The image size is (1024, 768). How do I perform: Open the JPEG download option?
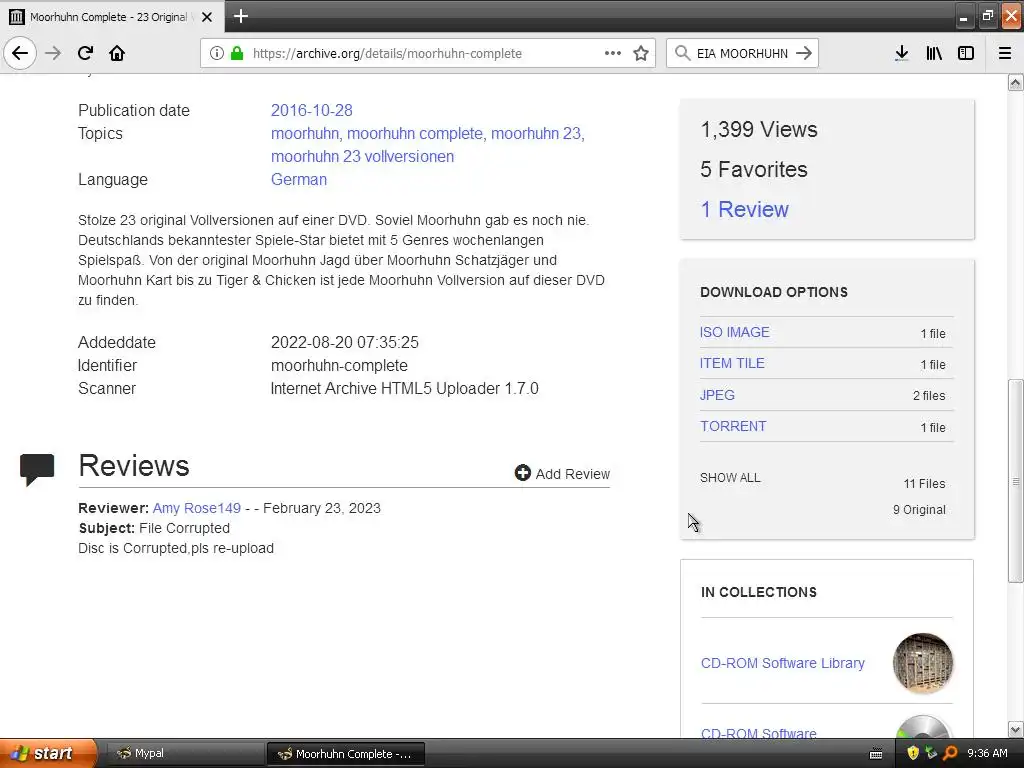click(x=717, y=395)
